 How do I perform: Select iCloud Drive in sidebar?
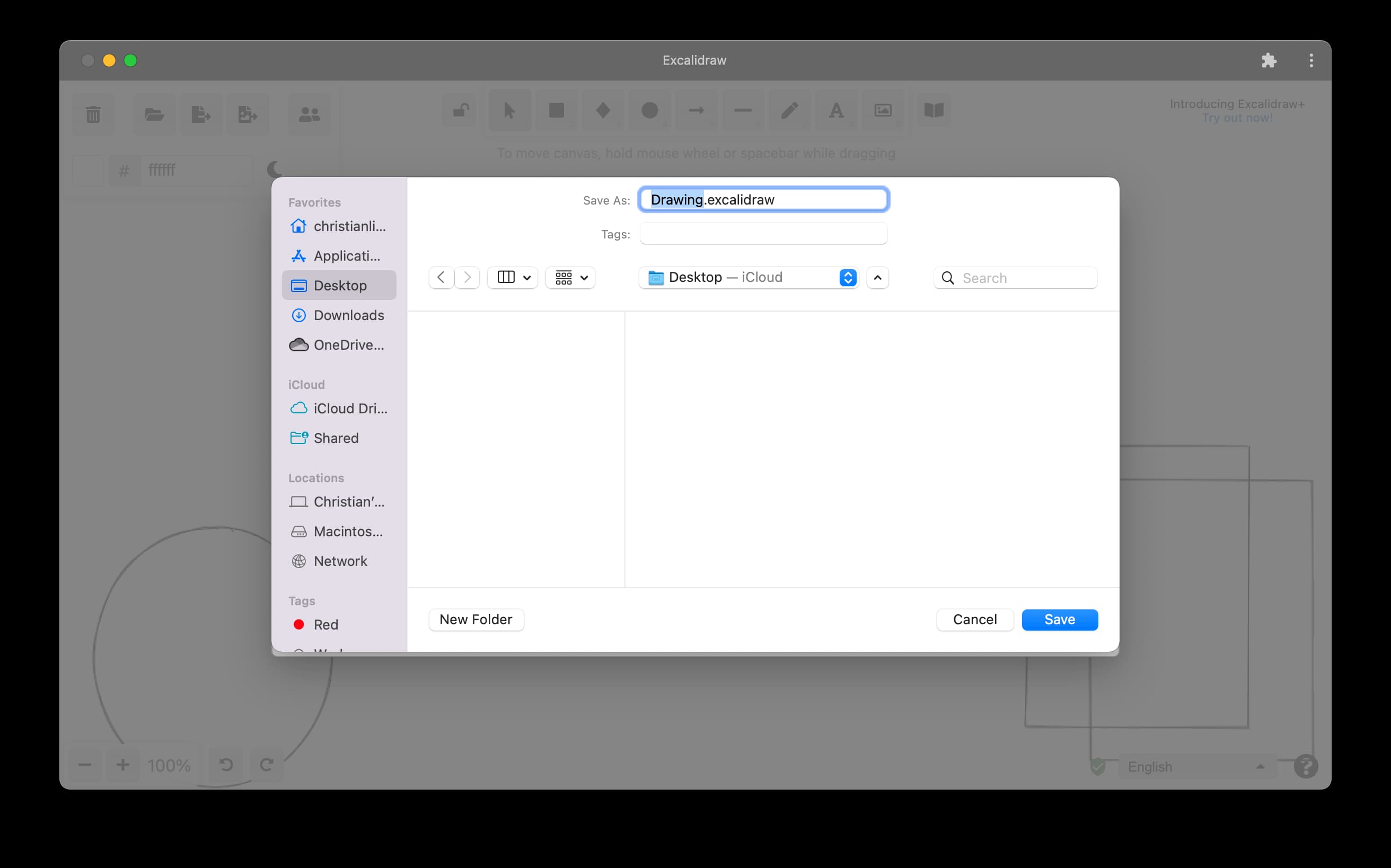point(350,408)
